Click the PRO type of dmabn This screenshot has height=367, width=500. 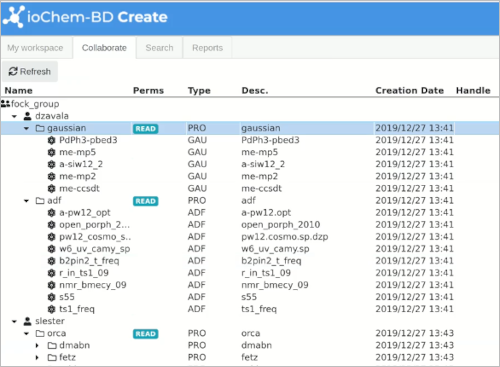(197, 345)
